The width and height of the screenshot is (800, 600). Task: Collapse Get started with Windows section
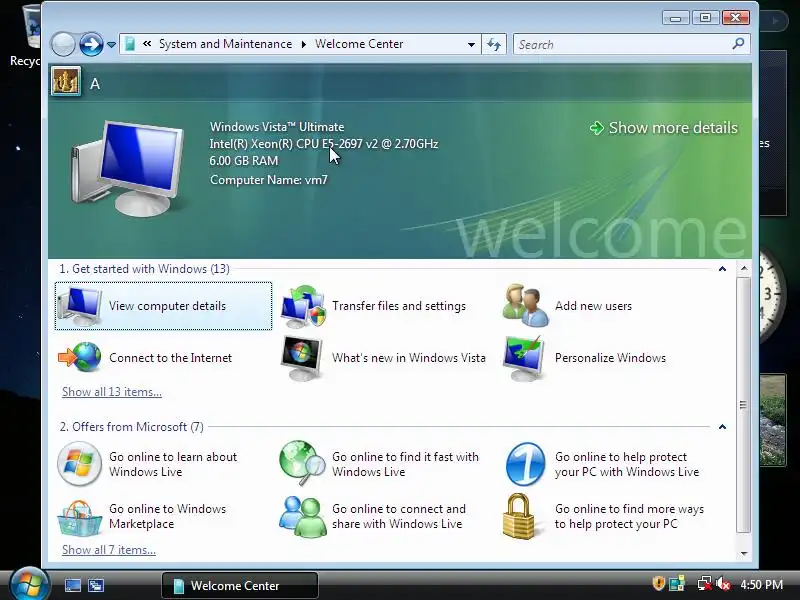click(722, 269)
